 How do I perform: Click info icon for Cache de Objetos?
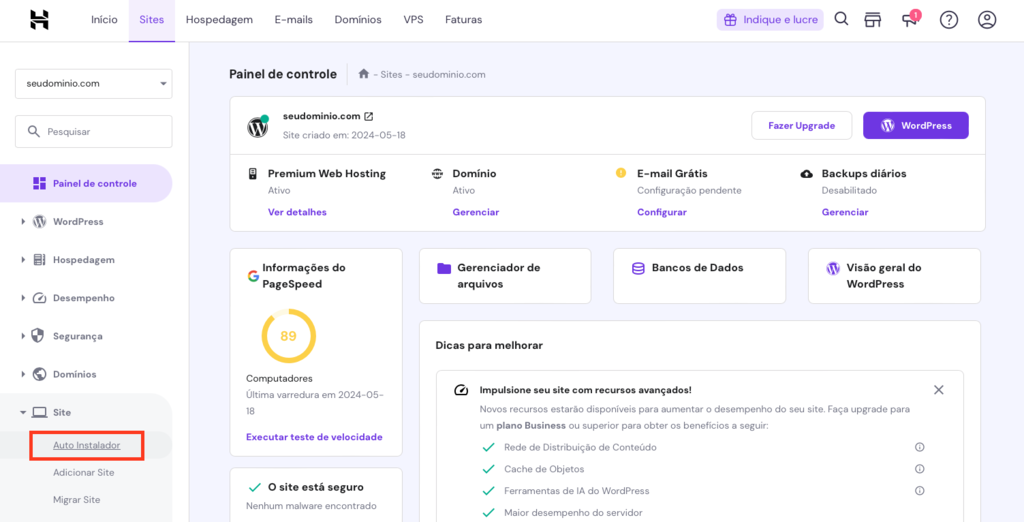pos(920,469)
